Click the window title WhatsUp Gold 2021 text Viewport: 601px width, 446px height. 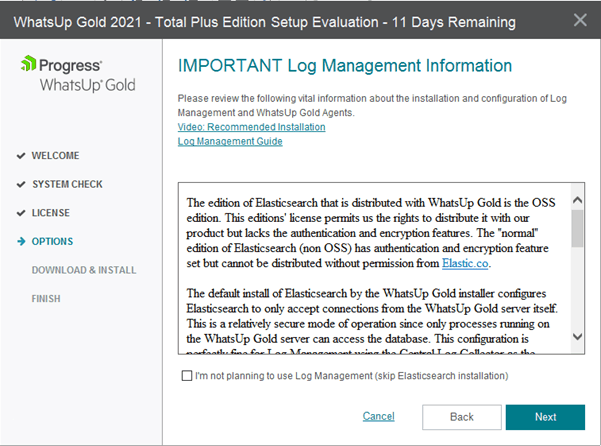pyautogui.click(x=264, y=22)
